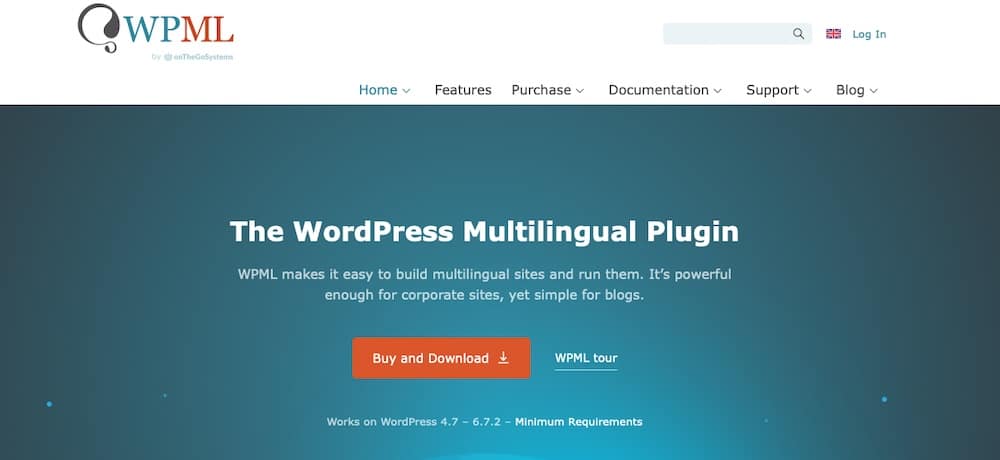
Task: Expand the chevron next to Documentation
Action: tap(718, 91)
